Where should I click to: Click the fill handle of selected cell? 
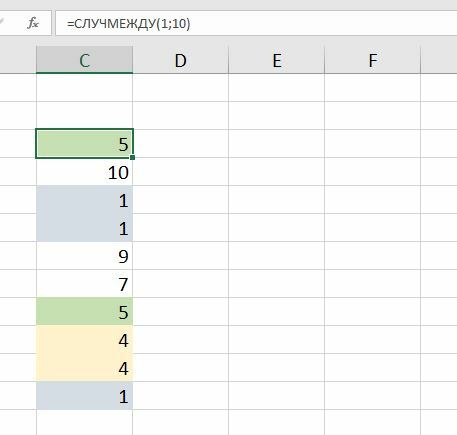tap(133, 157)
